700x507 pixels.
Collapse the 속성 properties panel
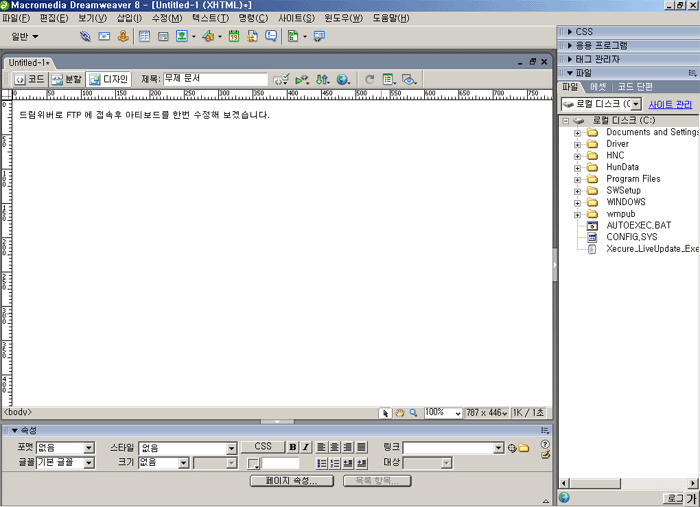click(15, 431)
